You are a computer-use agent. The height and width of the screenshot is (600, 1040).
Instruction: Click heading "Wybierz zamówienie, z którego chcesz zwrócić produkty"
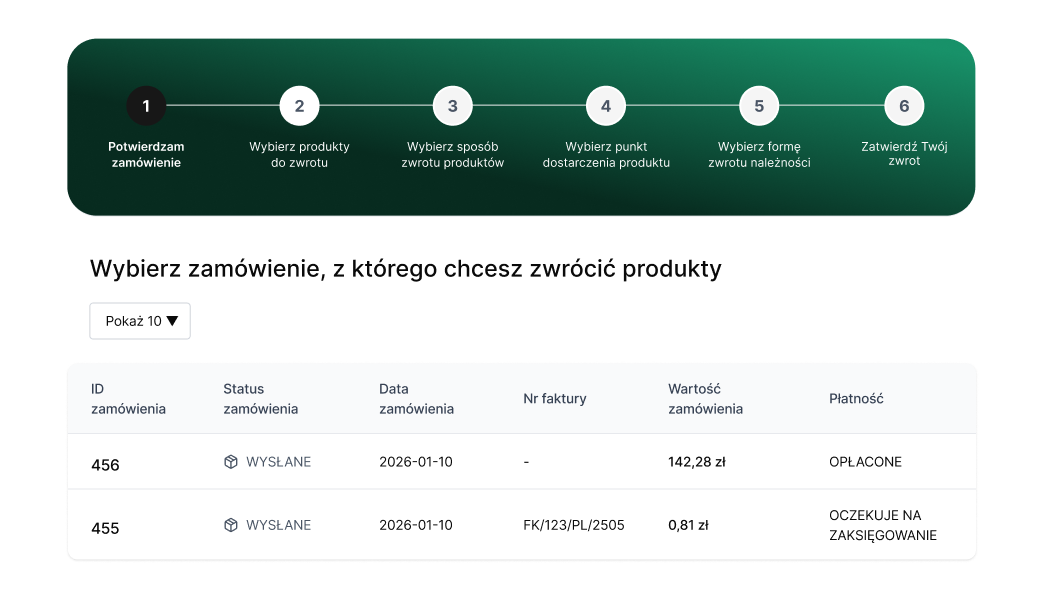(x=406, y=269)
